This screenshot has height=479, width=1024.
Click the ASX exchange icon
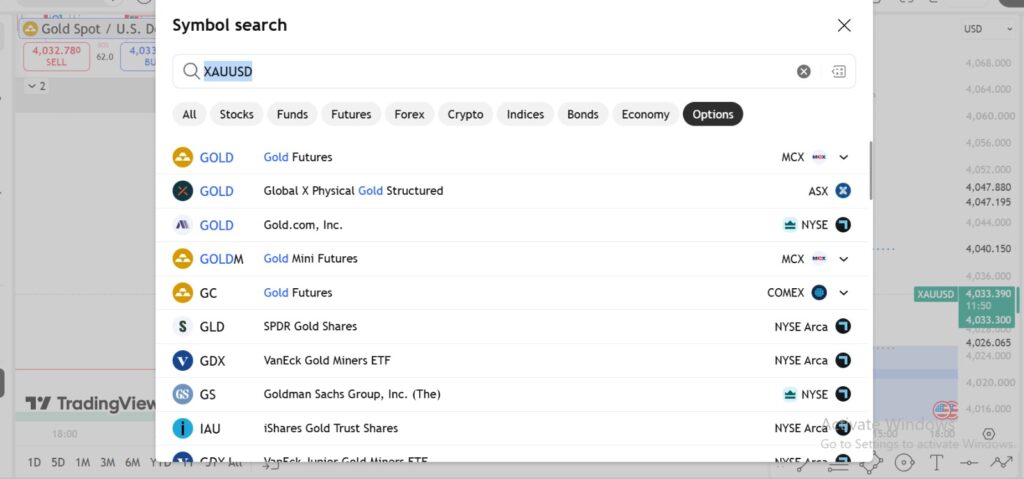tap(843, 191)
